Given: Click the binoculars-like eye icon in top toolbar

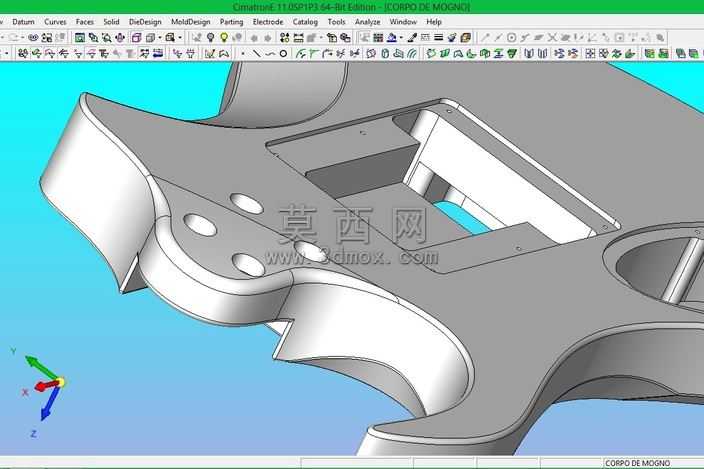Looking at the screenshot, I should click(33, 38).
